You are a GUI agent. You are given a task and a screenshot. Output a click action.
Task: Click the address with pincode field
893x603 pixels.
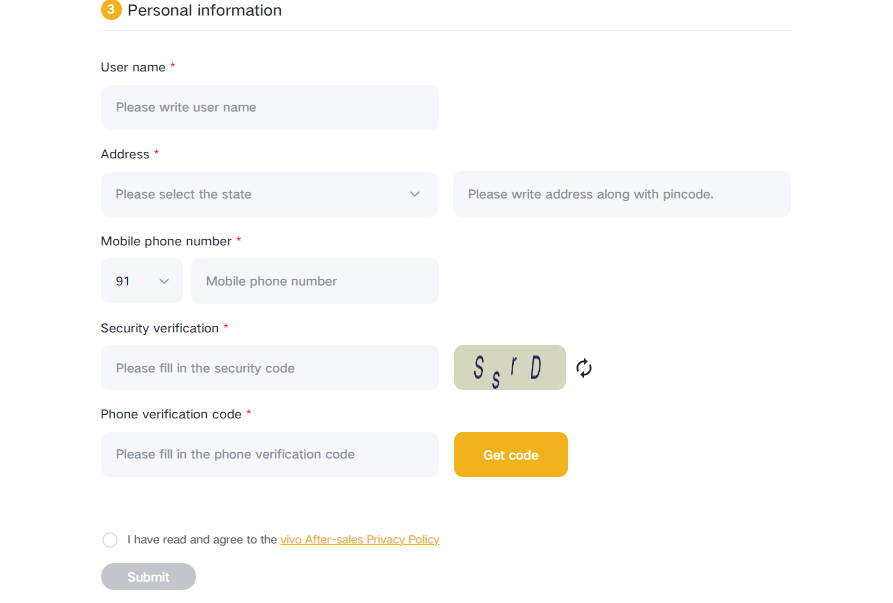[621, 194]
